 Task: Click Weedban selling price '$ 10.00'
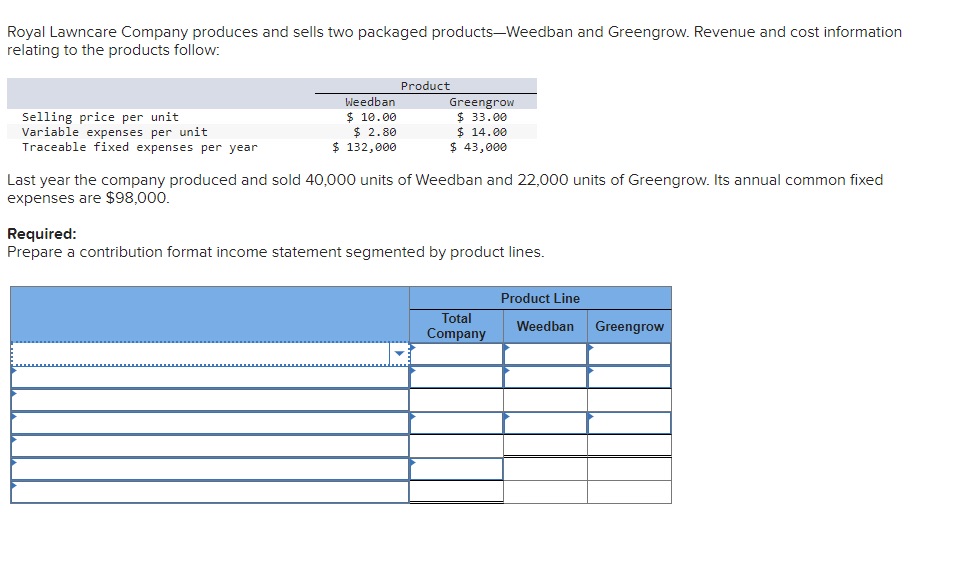tap(371, 117)
